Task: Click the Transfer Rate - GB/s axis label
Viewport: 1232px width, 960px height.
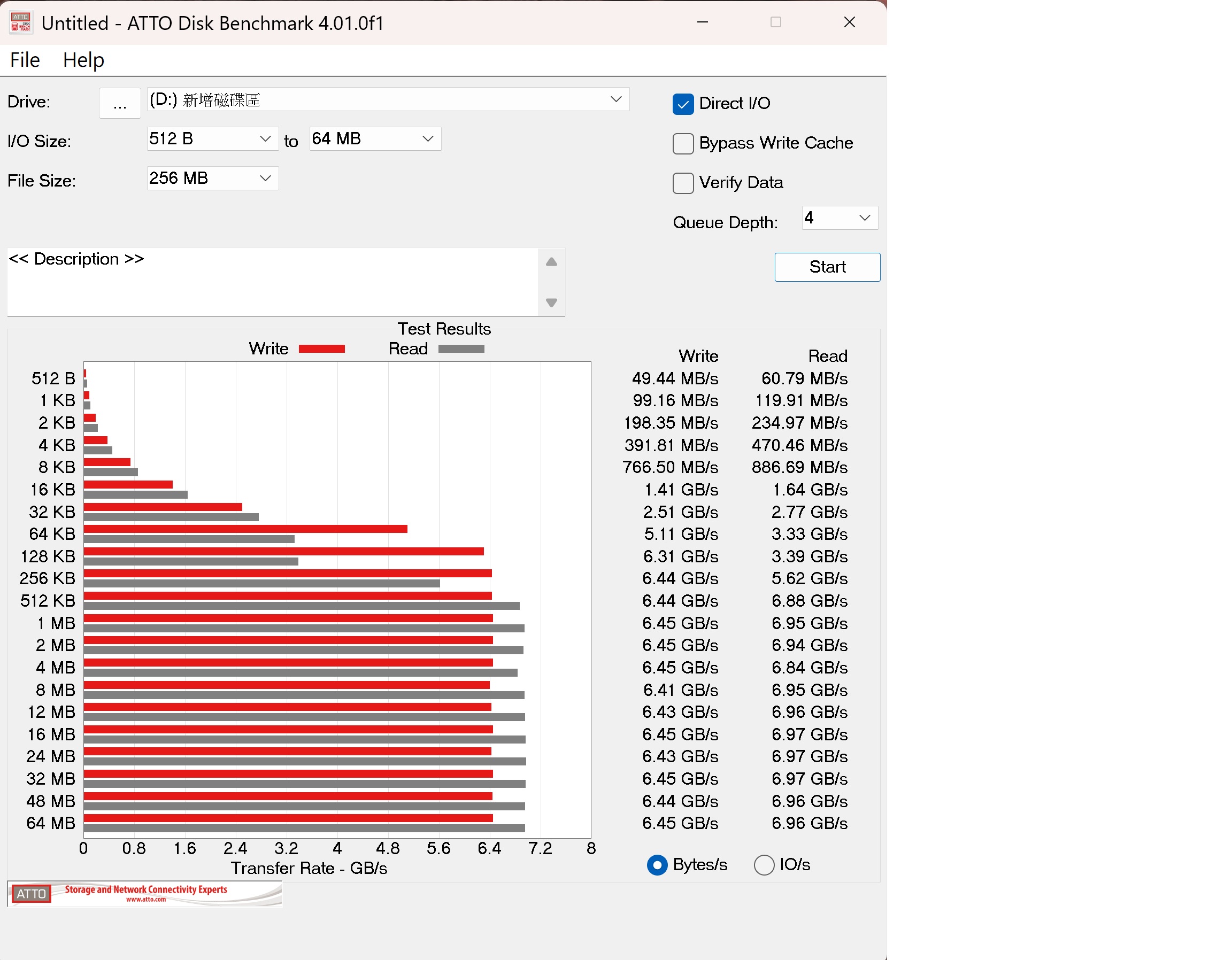Action: [309, 869]
